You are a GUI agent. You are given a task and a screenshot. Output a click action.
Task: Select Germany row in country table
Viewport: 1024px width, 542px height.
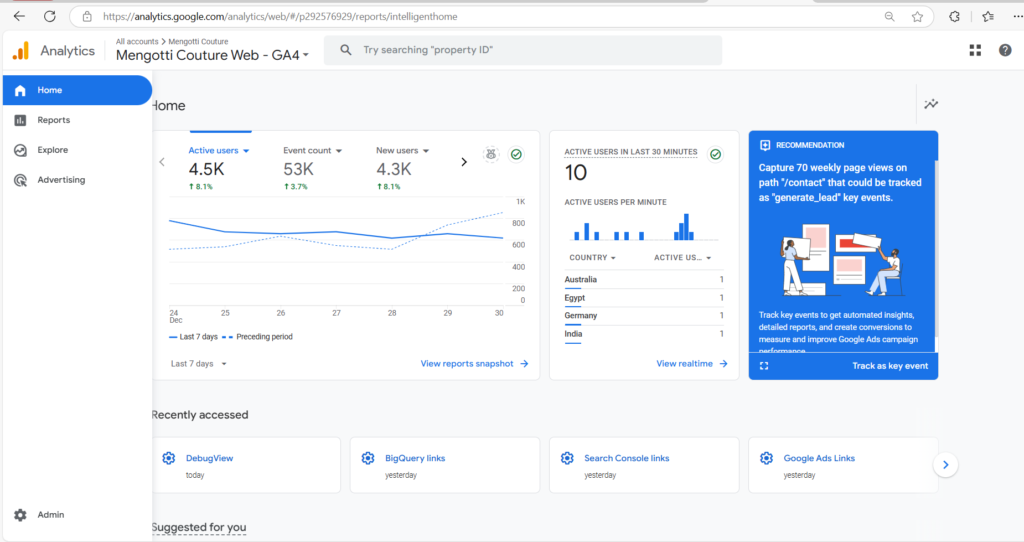pos(644,315)
